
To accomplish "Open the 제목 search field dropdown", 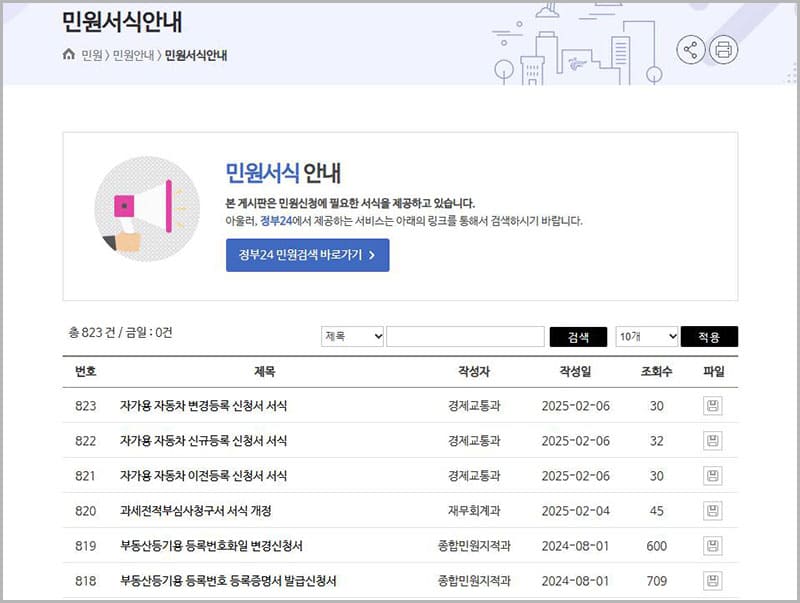I will 353,337.
